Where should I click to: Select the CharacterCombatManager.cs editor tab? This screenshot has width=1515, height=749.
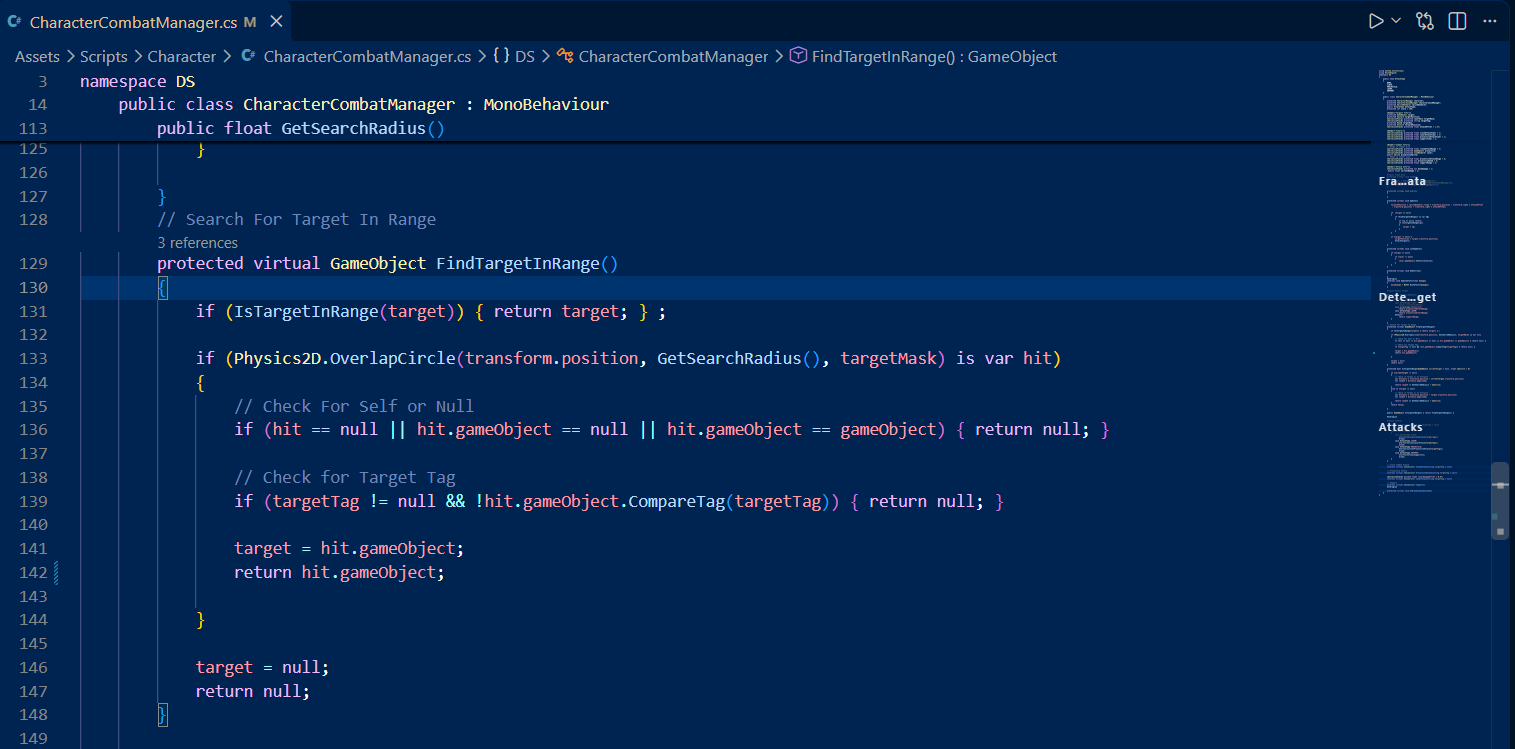[145, 21]
